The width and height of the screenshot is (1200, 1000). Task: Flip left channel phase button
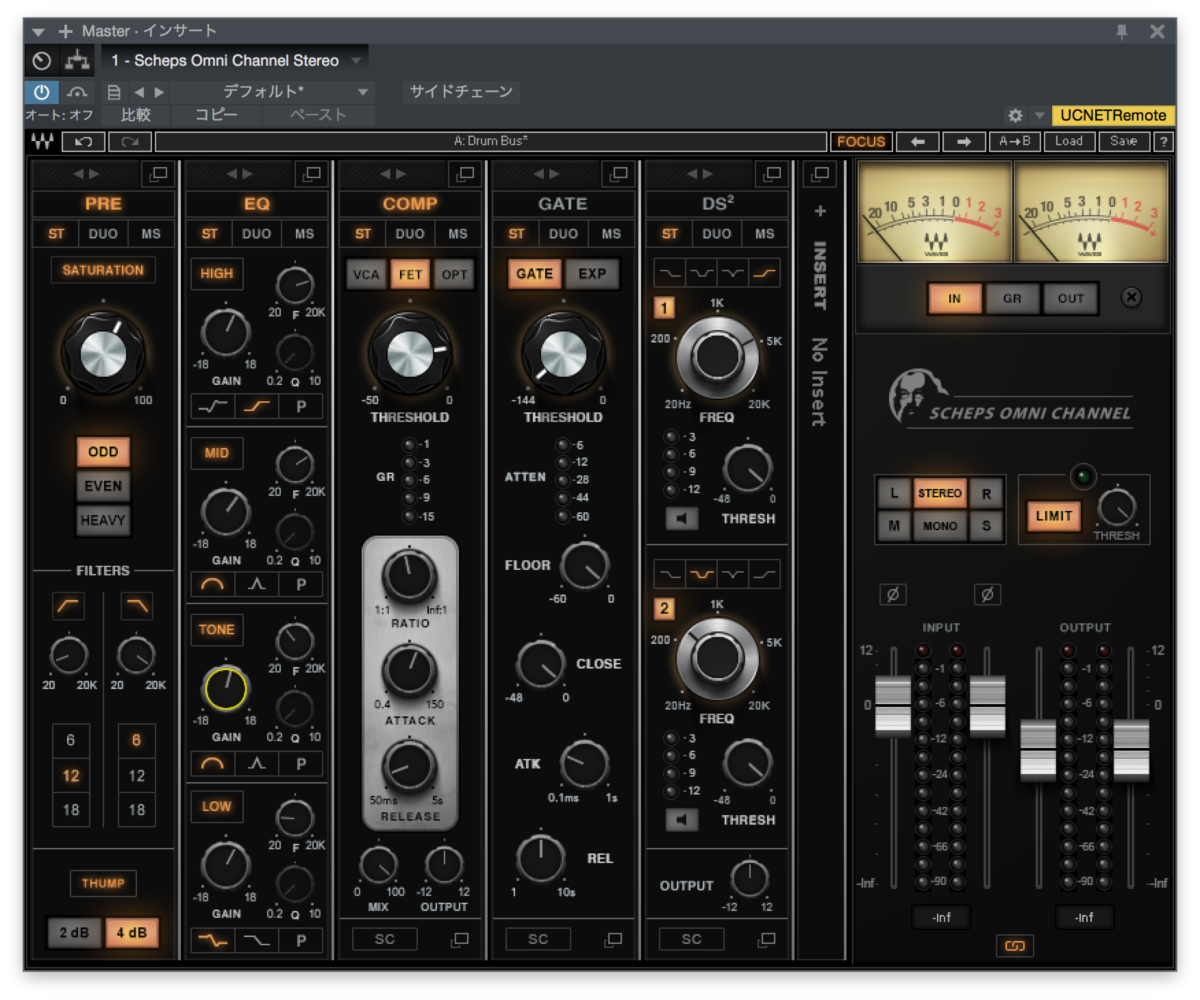(893, 595)
